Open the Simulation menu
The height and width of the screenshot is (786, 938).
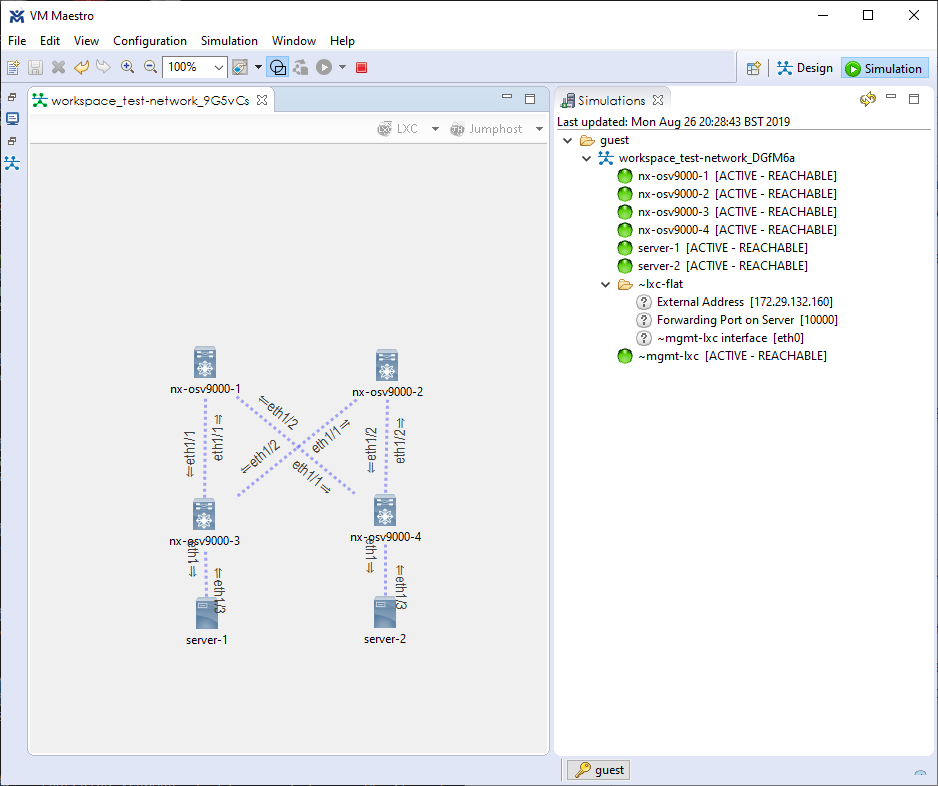point(229,41)
